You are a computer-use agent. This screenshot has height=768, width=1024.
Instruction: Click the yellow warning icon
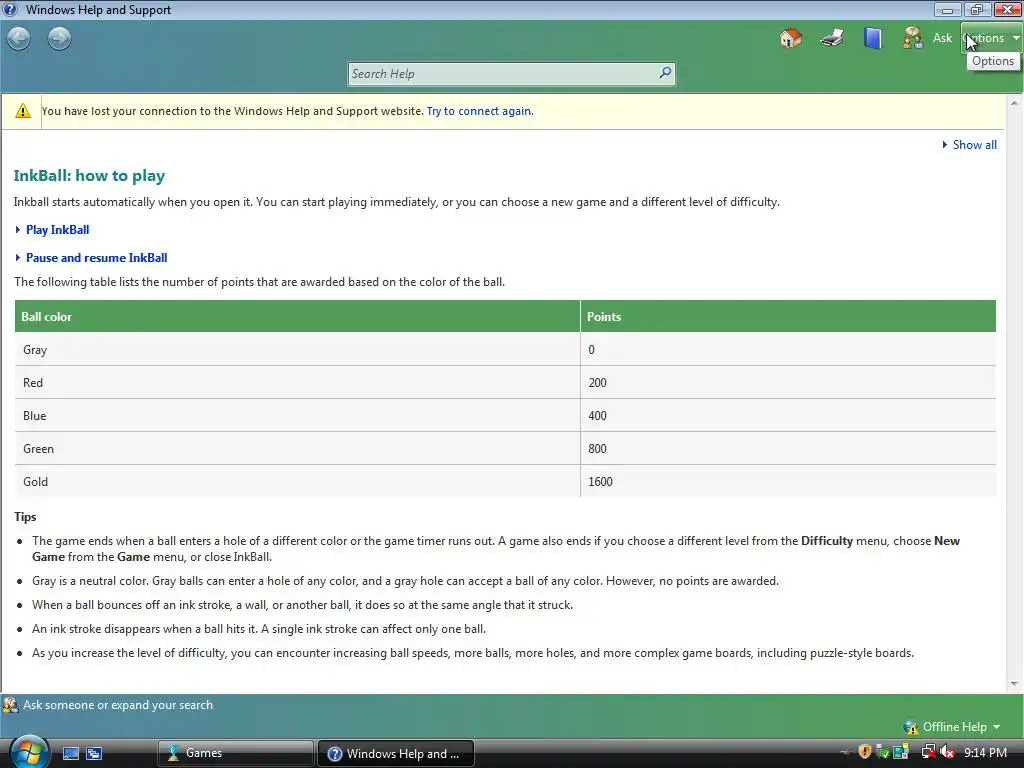pos(23,111)
